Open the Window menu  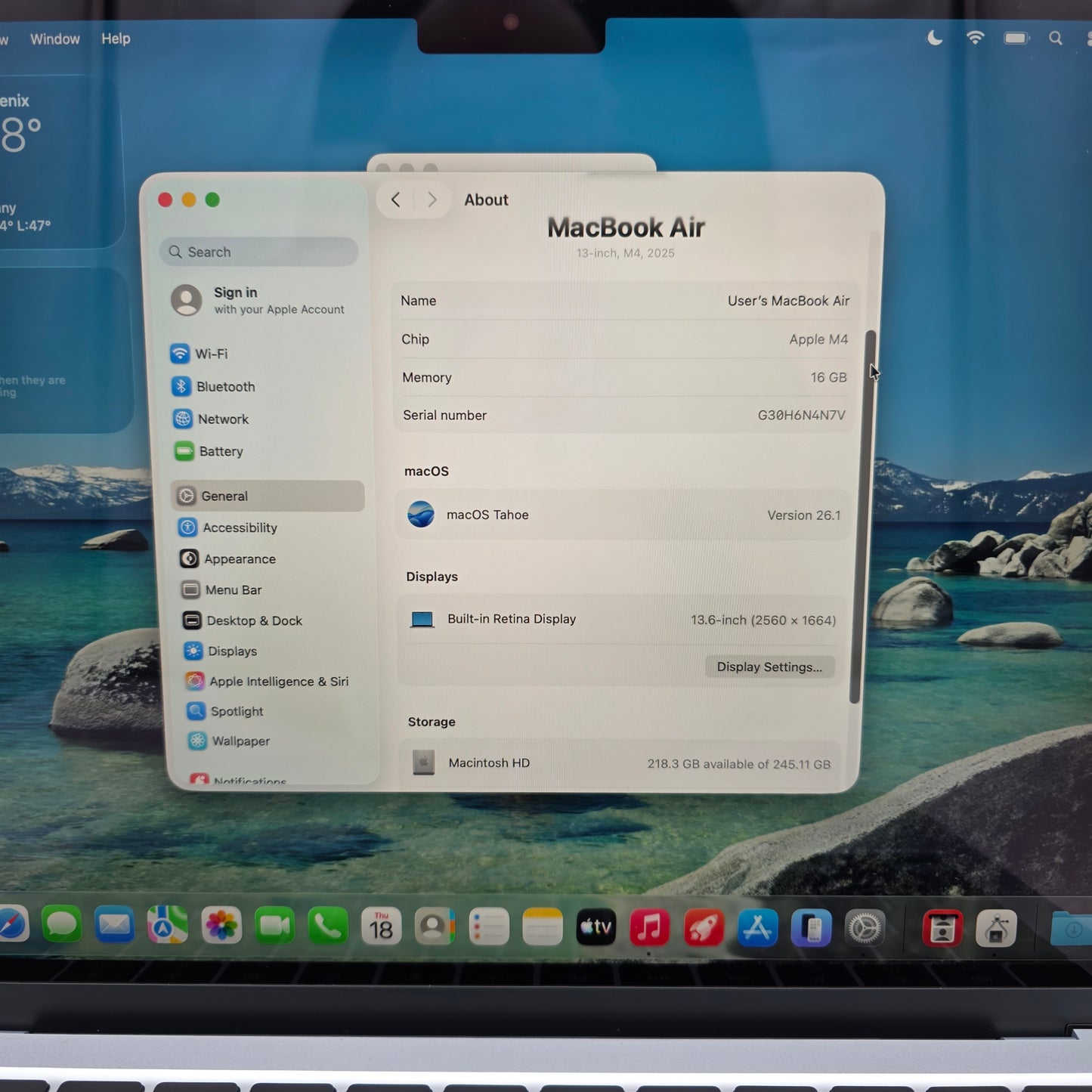54,38
